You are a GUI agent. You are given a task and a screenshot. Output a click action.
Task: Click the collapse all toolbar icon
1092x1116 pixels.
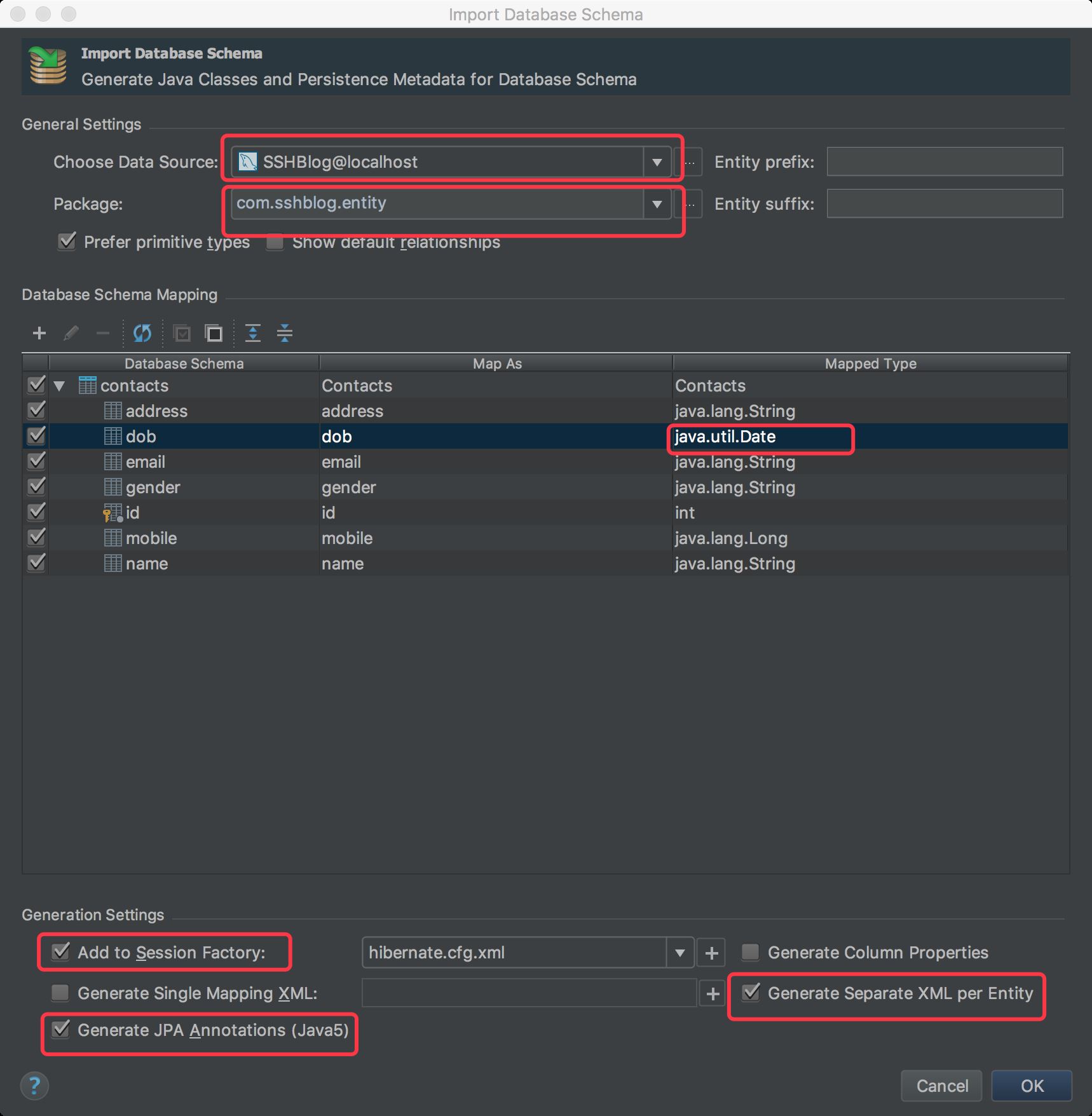[285, 333]
